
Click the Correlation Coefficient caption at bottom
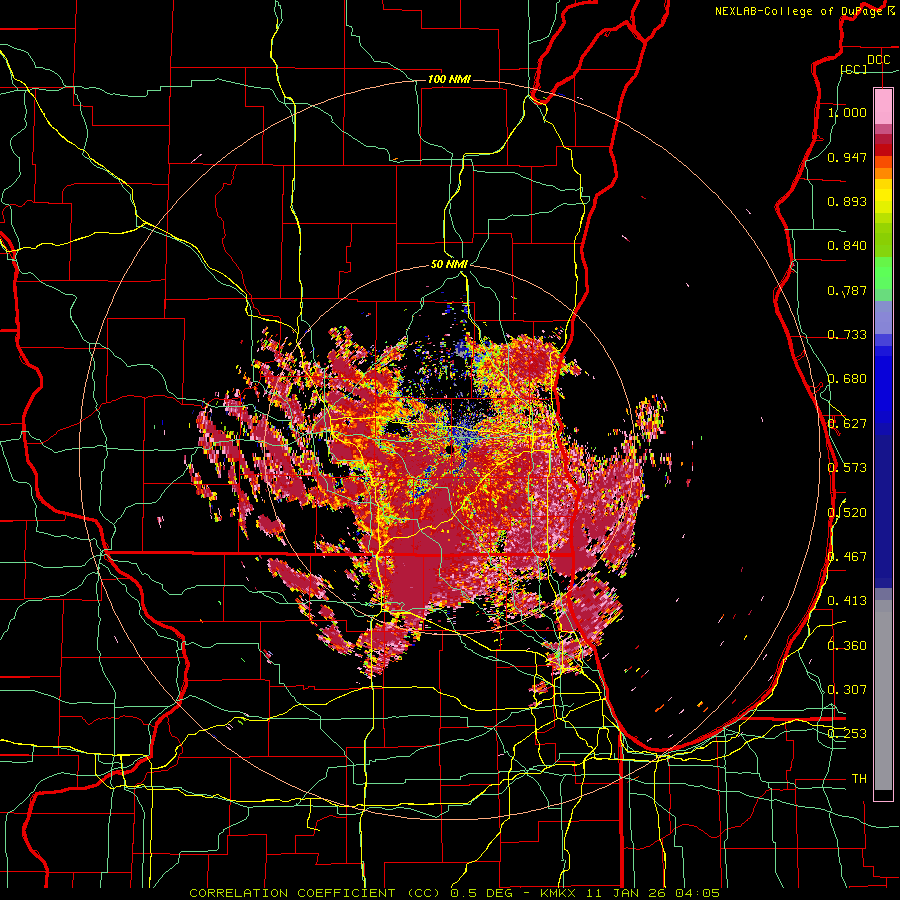tap(454, 893)
